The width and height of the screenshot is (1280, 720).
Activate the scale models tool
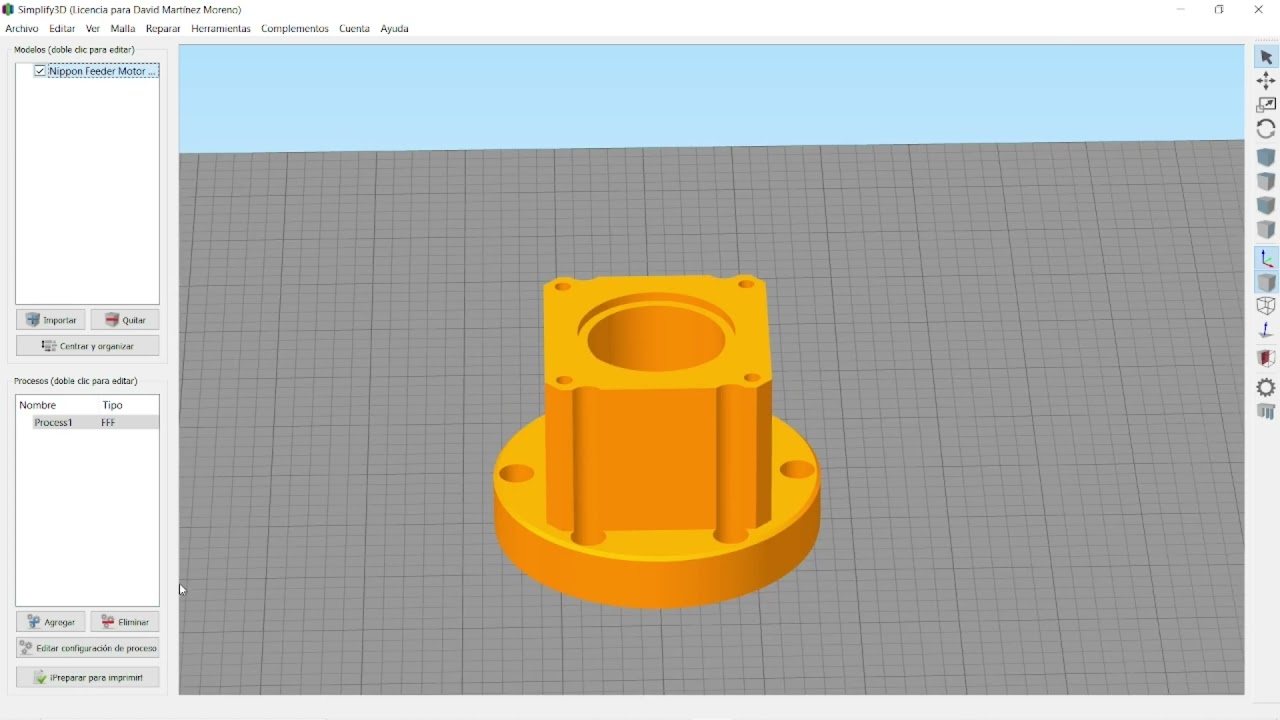tap(1267, 106)
